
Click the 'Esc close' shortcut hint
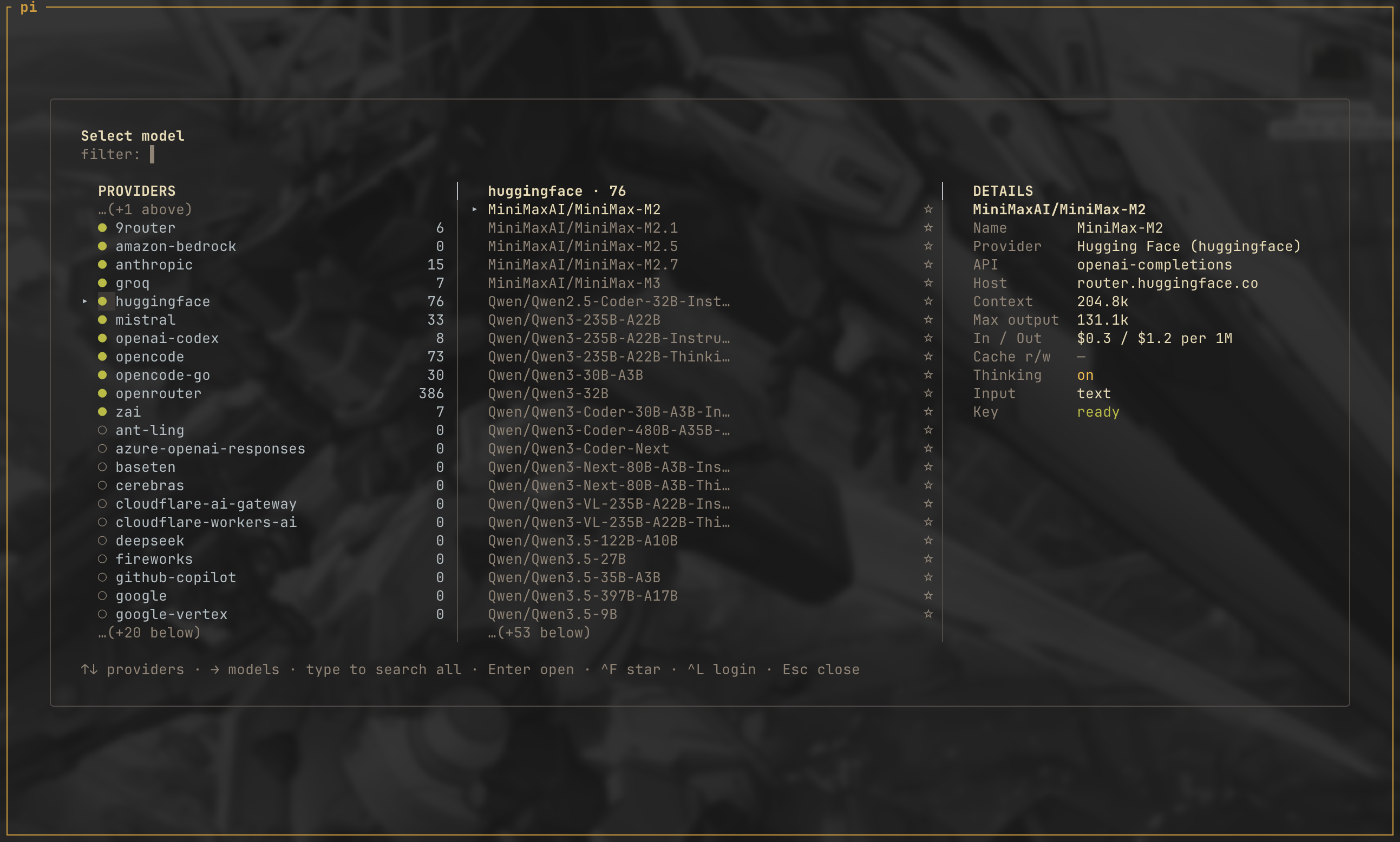(821, 669)
